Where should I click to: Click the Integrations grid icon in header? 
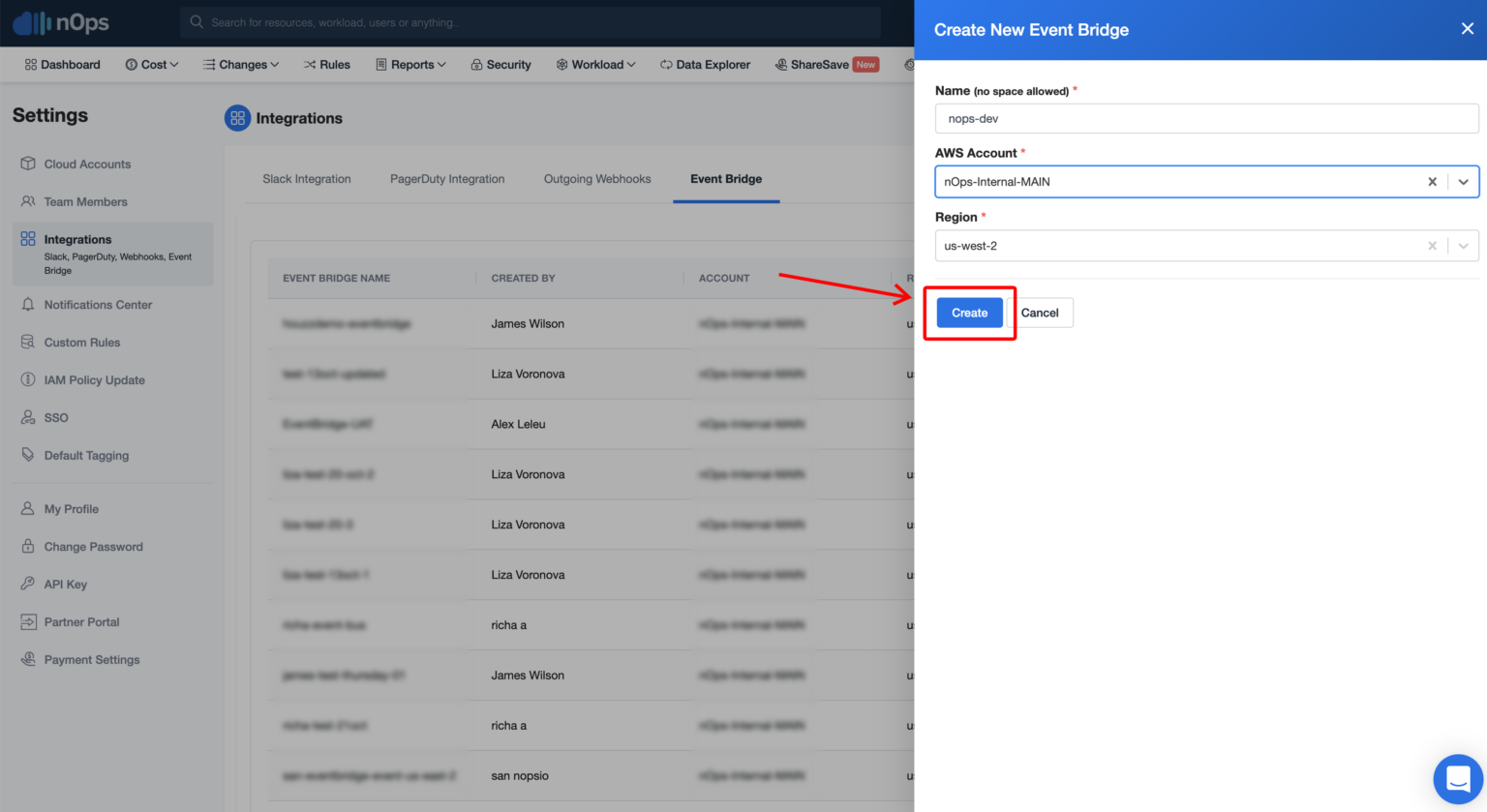point(237,117)
